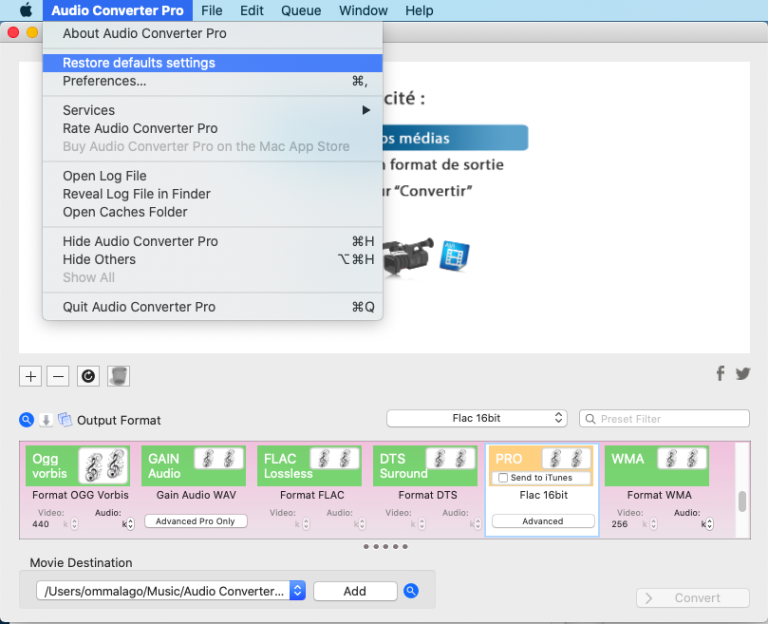Select Open Log File
768x624 pixels.
click(x=213, y=176)
